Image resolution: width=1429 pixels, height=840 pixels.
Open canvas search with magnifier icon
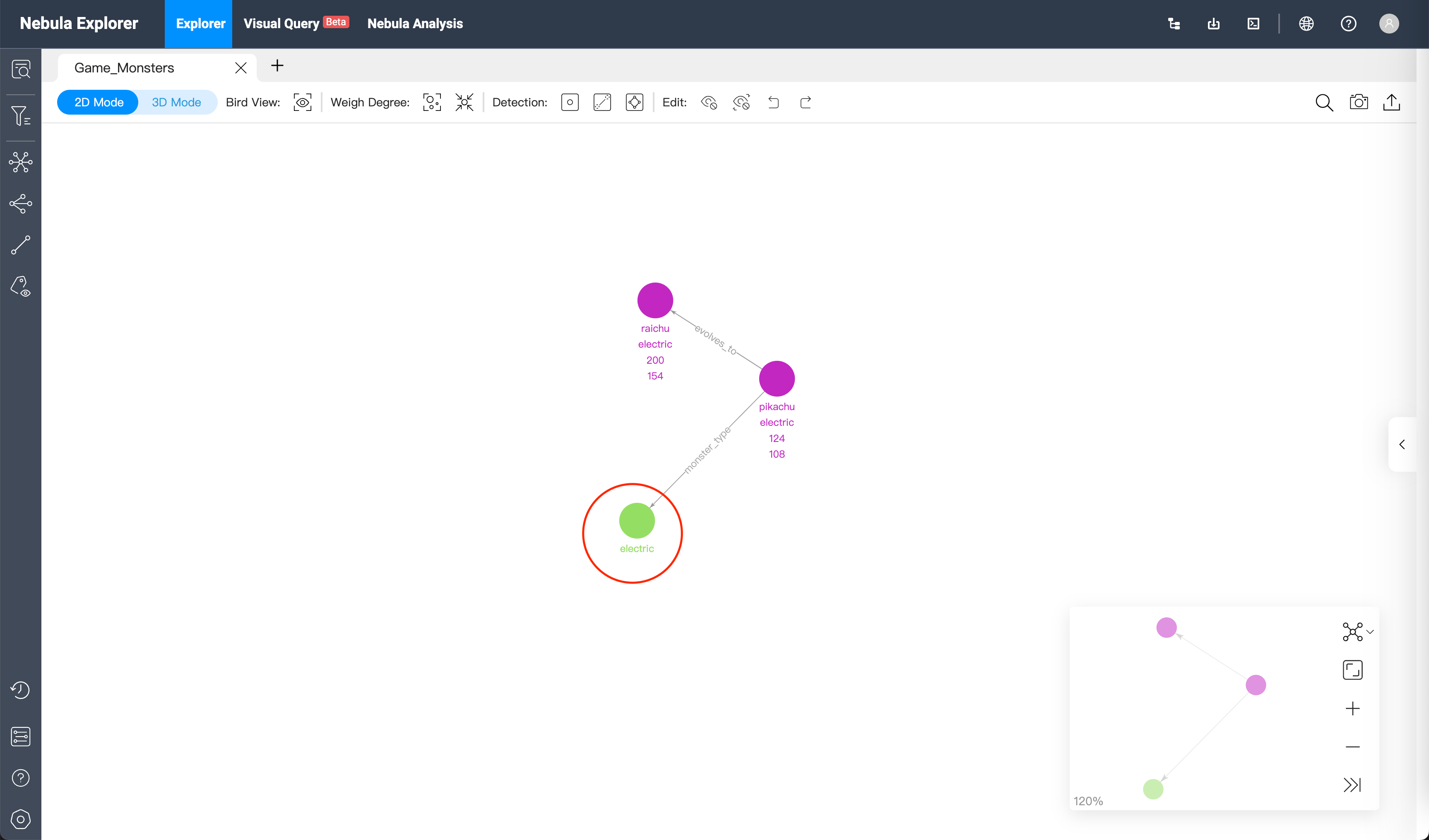pos(1324,102)
